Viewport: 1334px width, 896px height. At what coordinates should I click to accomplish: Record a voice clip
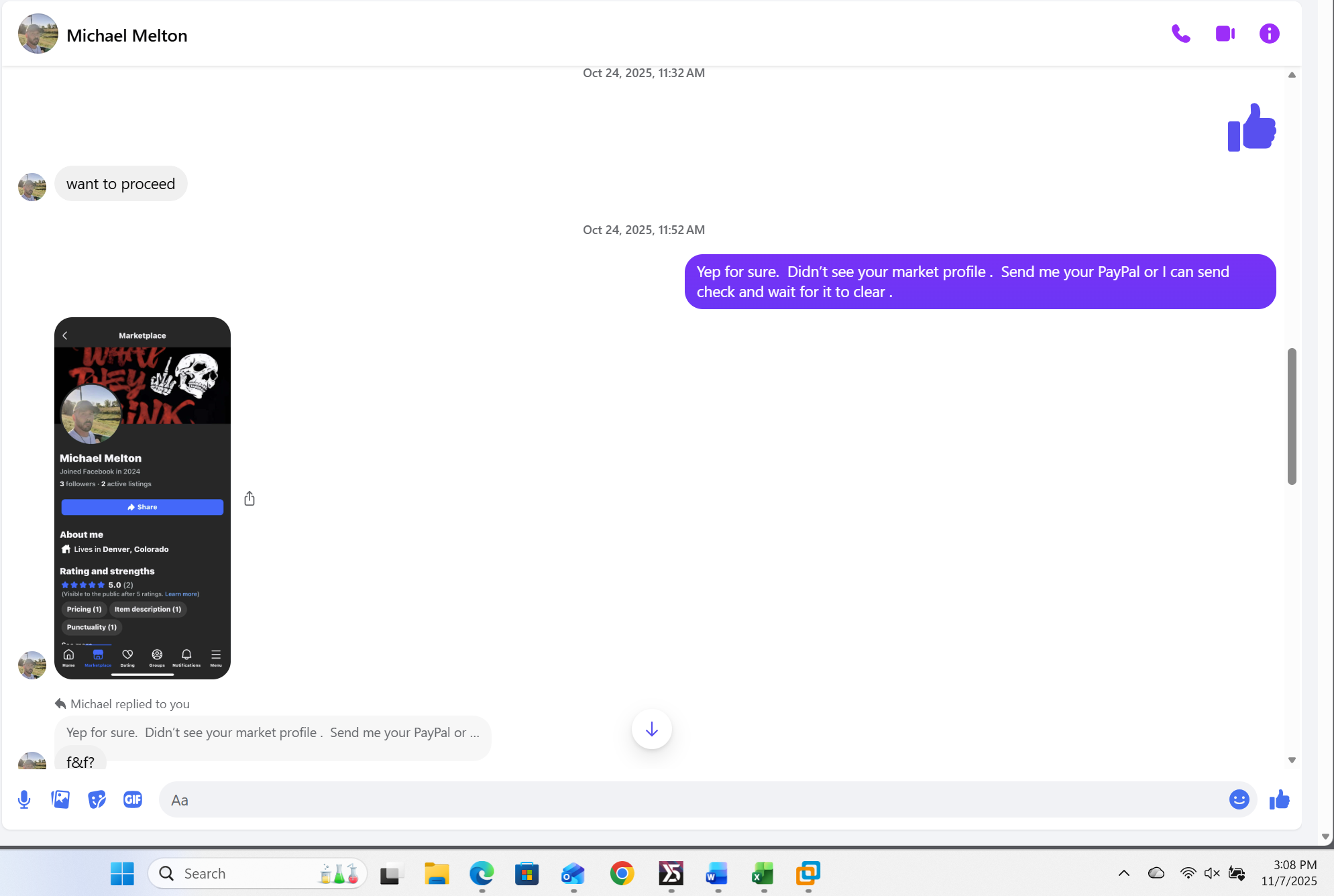pyautogui.click(x=25, y=799)
